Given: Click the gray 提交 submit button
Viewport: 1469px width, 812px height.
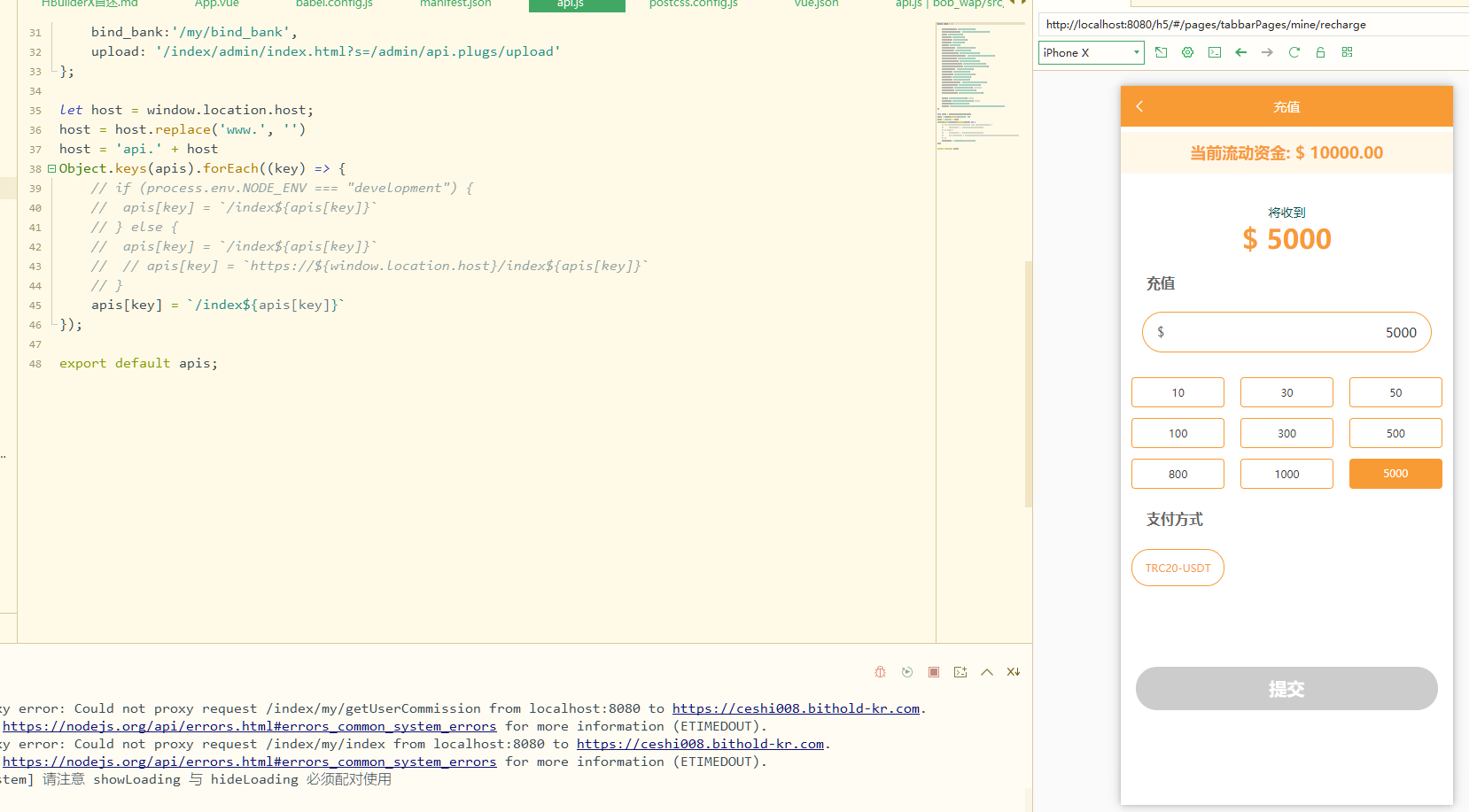Looking at the screenshot, I should pyautogui.click(x=1286, y=688).
